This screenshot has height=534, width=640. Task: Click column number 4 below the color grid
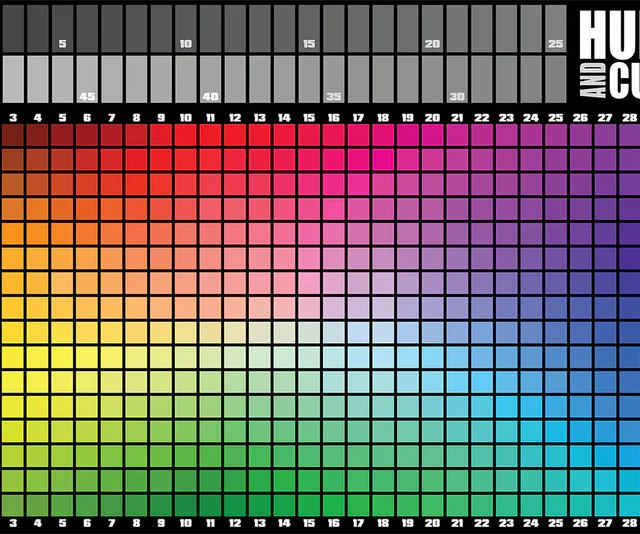38,523
